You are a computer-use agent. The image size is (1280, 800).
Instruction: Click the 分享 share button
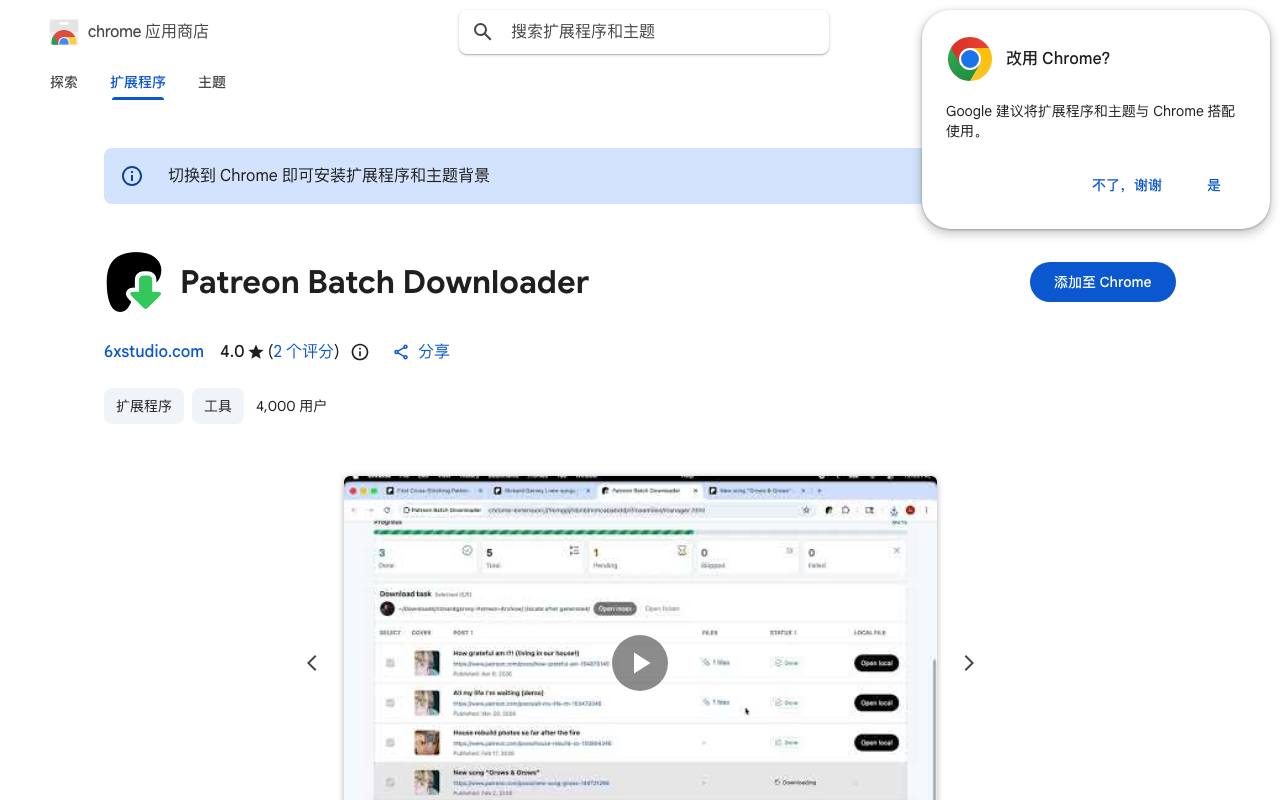(x=421, y=352)
